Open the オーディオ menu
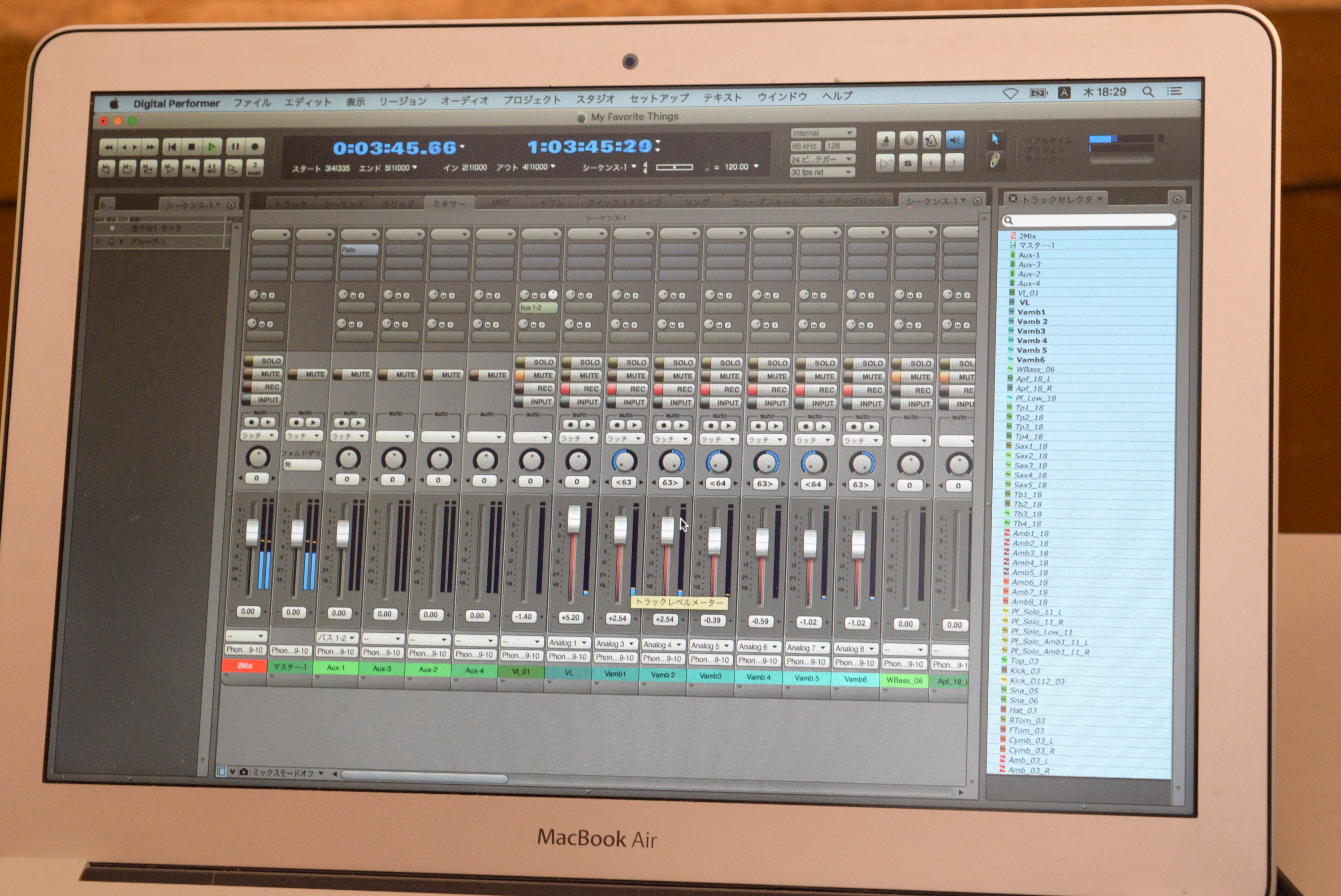Viewport: 1341px width, 896px height. point(465,100)
